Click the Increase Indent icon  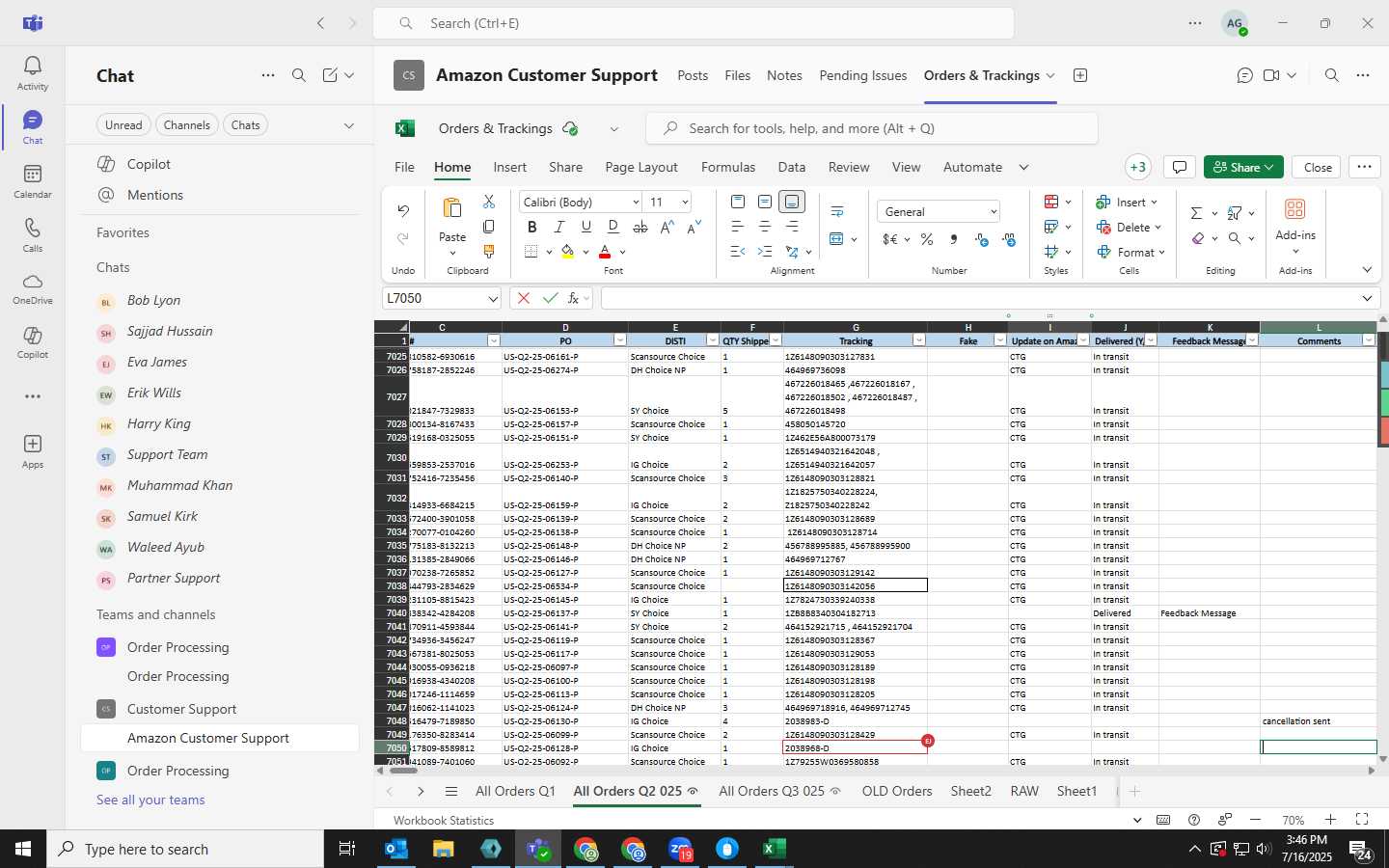click(764, 252)
